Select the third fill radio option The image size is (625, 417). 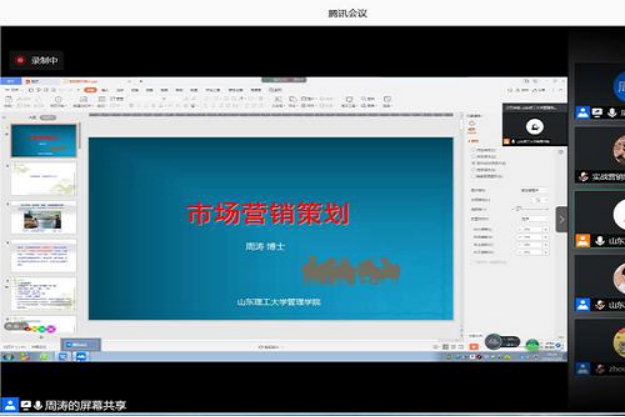point(473,163)
